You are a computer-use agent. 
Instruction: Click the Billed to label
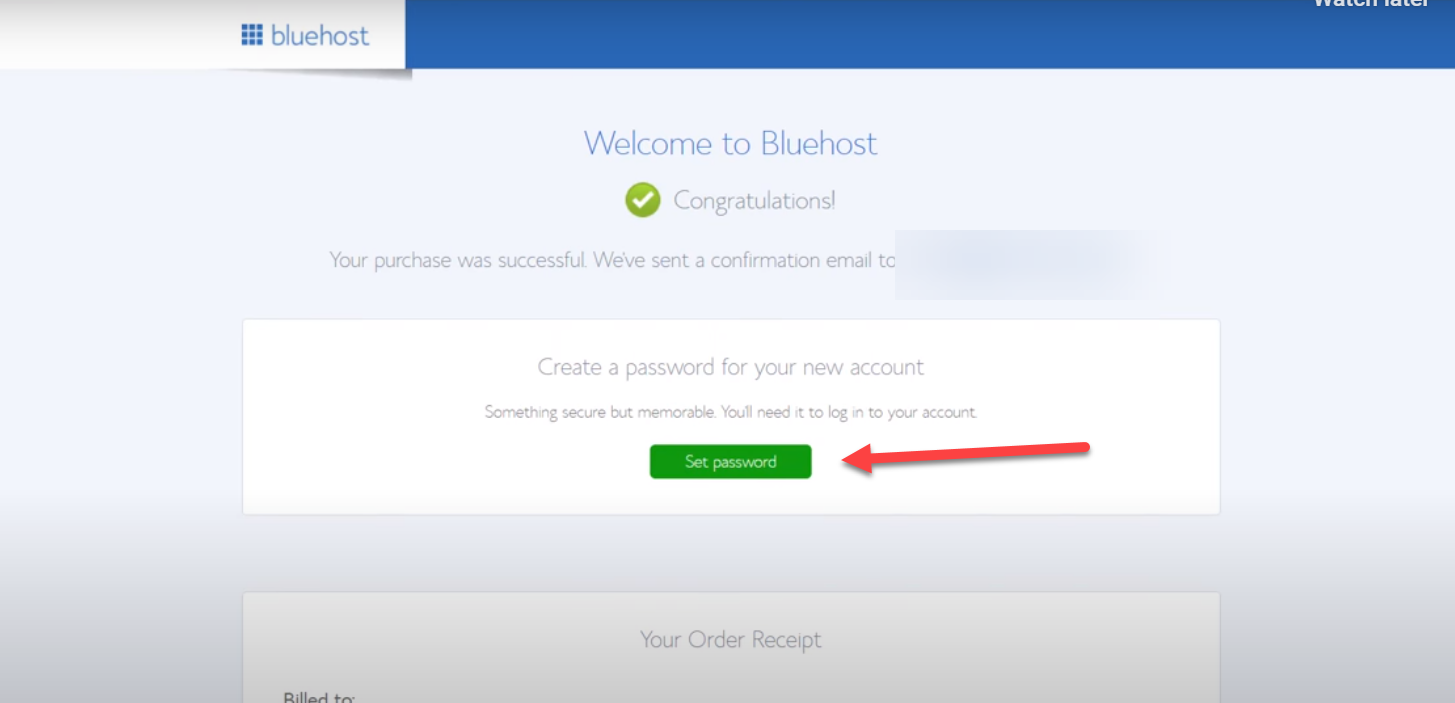point(319,696)
